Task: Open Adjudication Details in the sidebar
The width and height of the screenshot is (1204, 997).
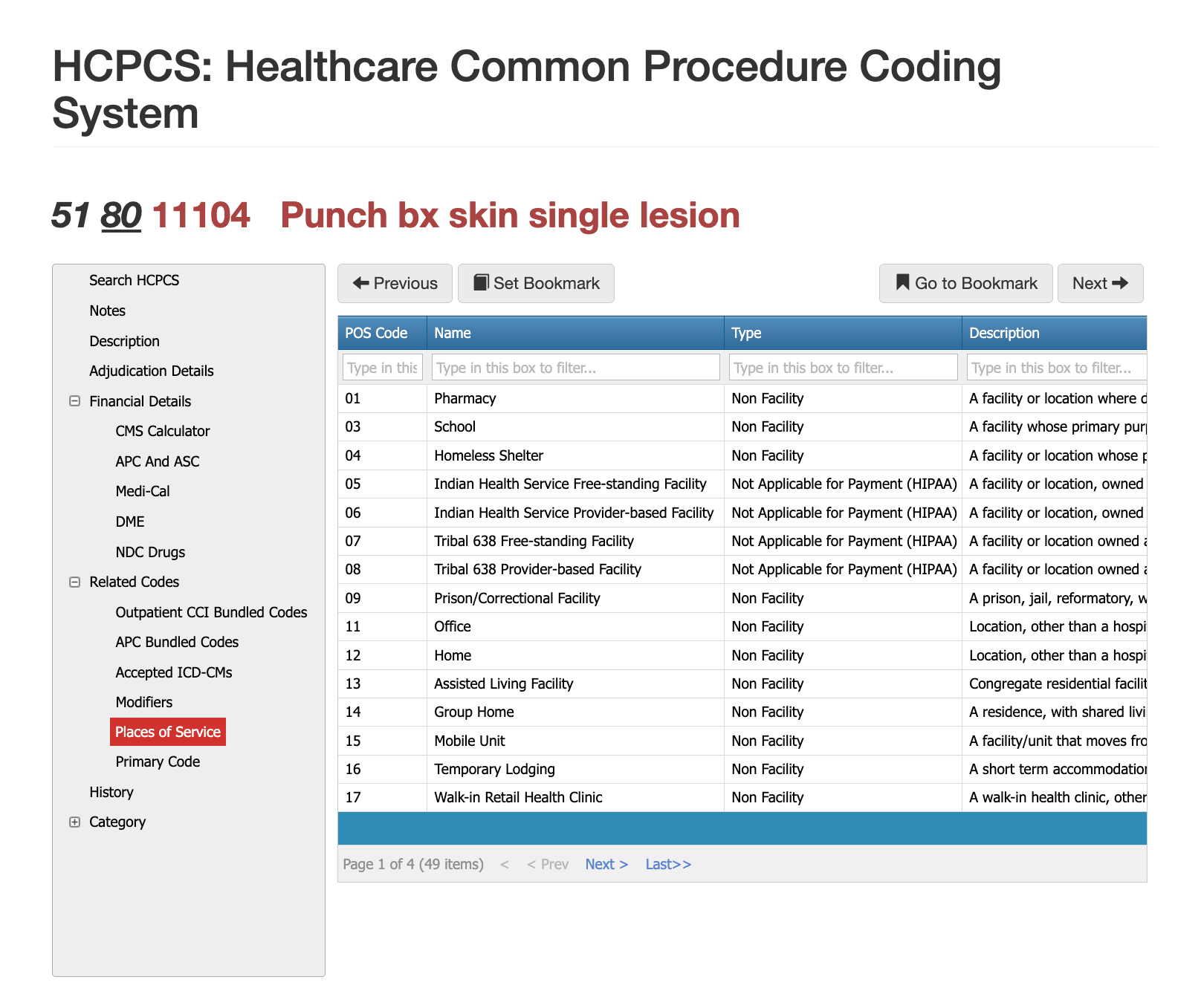Action: pyautogui.click(x=151, y=371)
